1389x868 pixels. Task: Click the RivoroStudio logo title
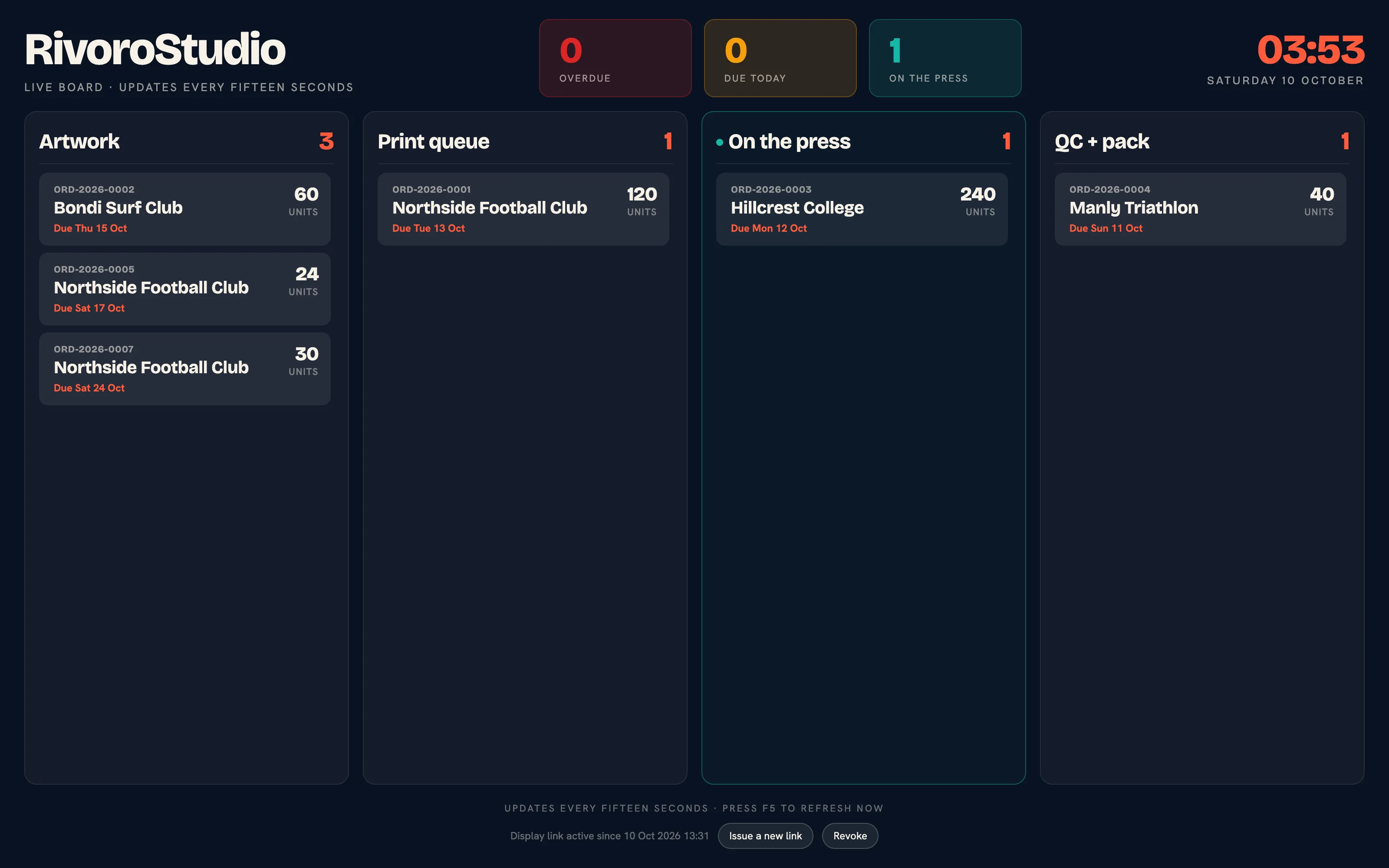tap(155, 49)
